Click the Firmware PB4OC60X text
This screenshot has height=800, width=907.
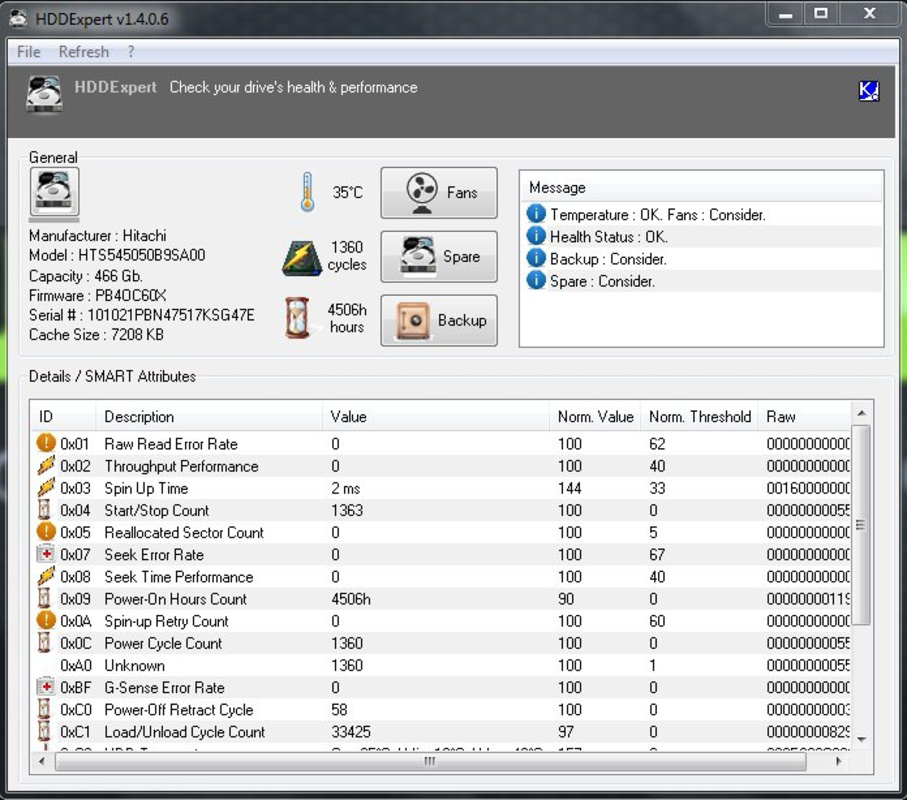[98, 295]
